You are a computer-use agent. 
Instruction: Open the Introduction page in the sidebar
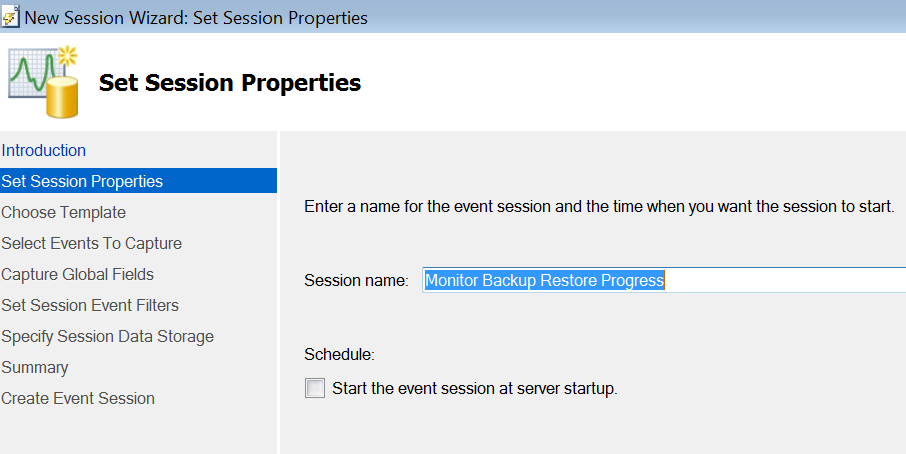43,150
